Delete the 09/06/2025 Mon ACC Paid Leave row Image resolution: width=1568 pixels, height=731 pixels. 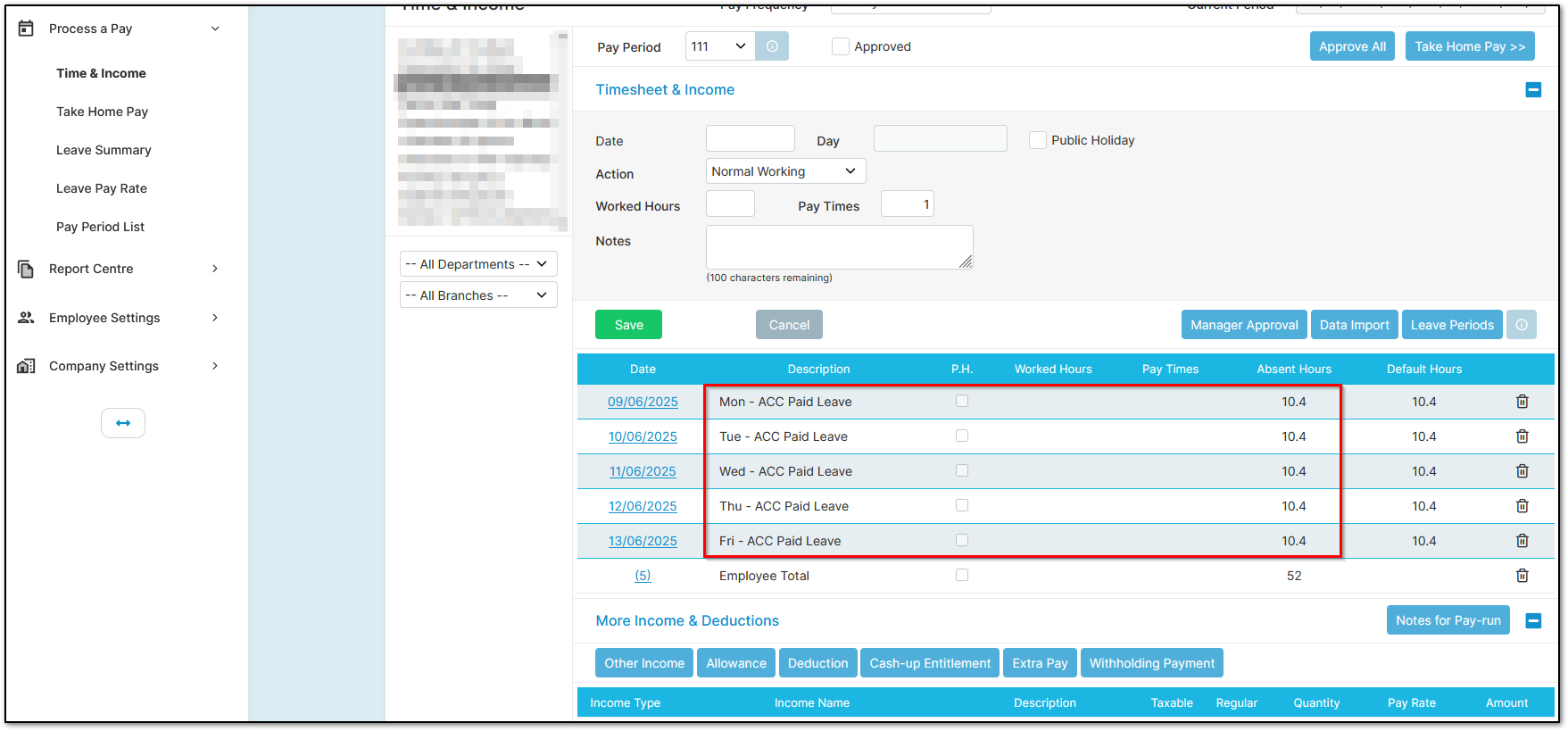coord(1522,402)
